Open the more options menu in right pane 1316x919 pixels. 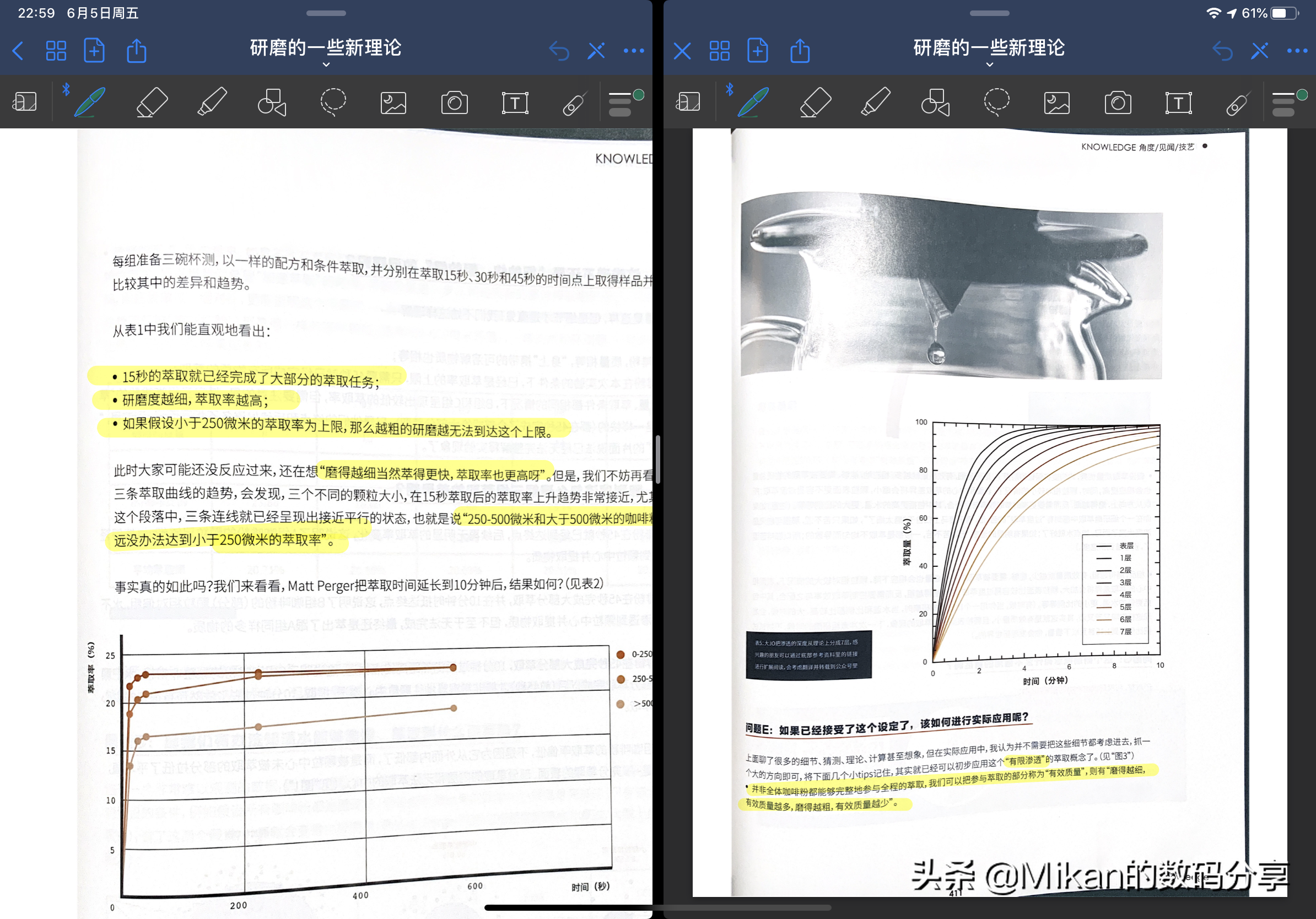1297,51
